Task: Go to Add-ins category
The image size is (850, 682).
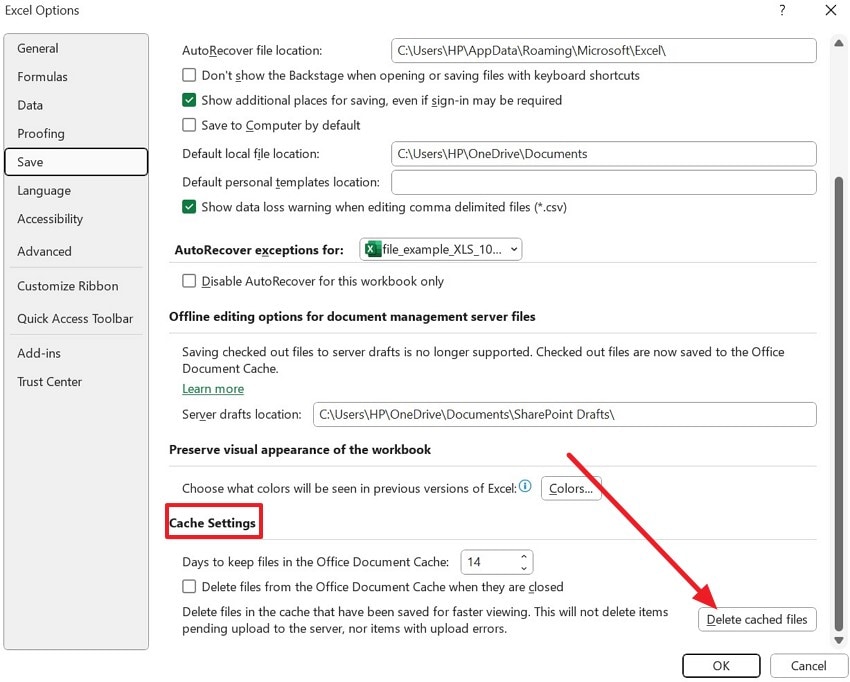Action: pyautogui.click(x=76, y=353)
